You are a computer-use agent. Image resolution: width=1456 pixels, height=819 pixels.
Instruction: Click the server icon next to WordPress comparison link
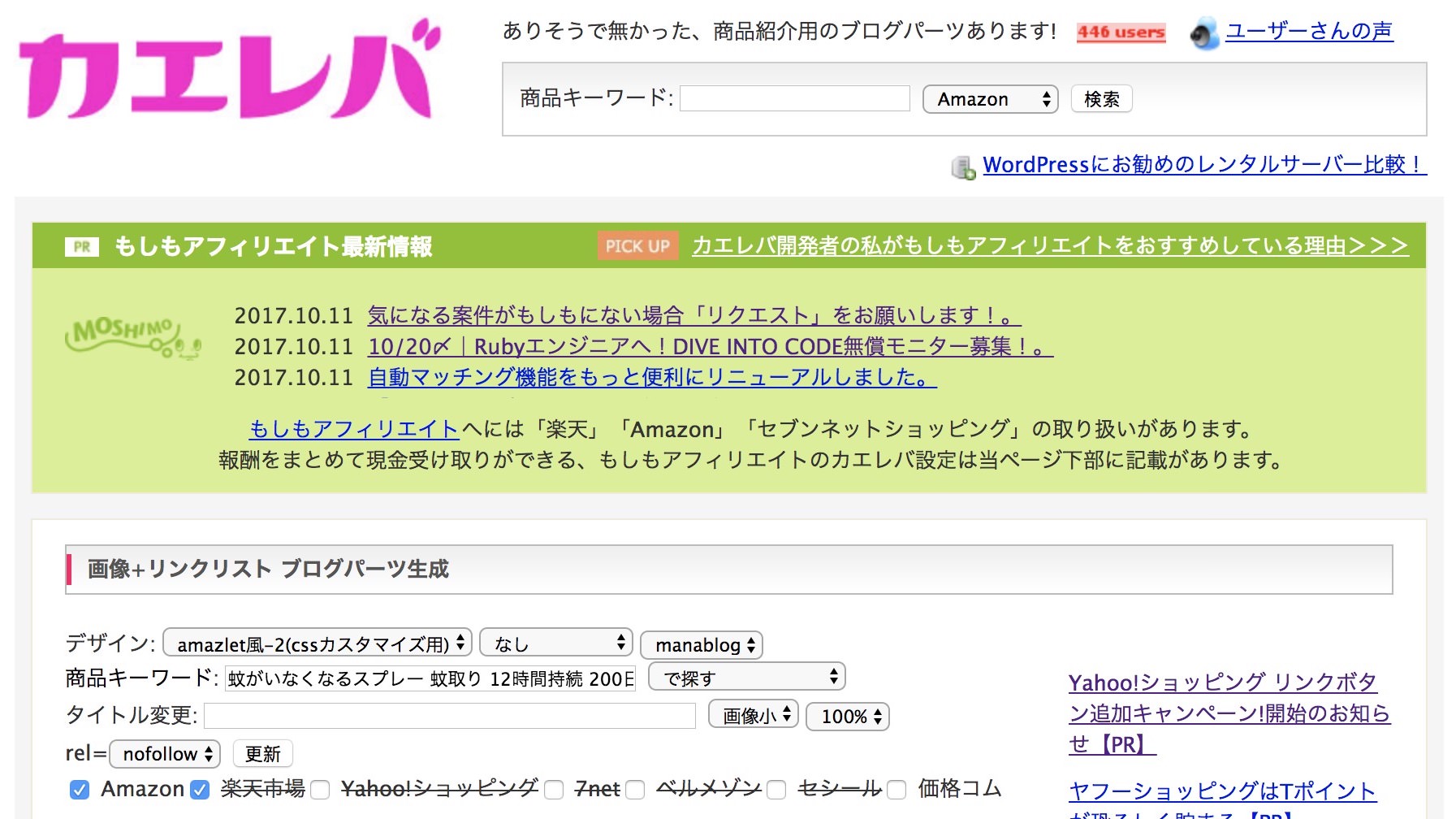[962, 168]
